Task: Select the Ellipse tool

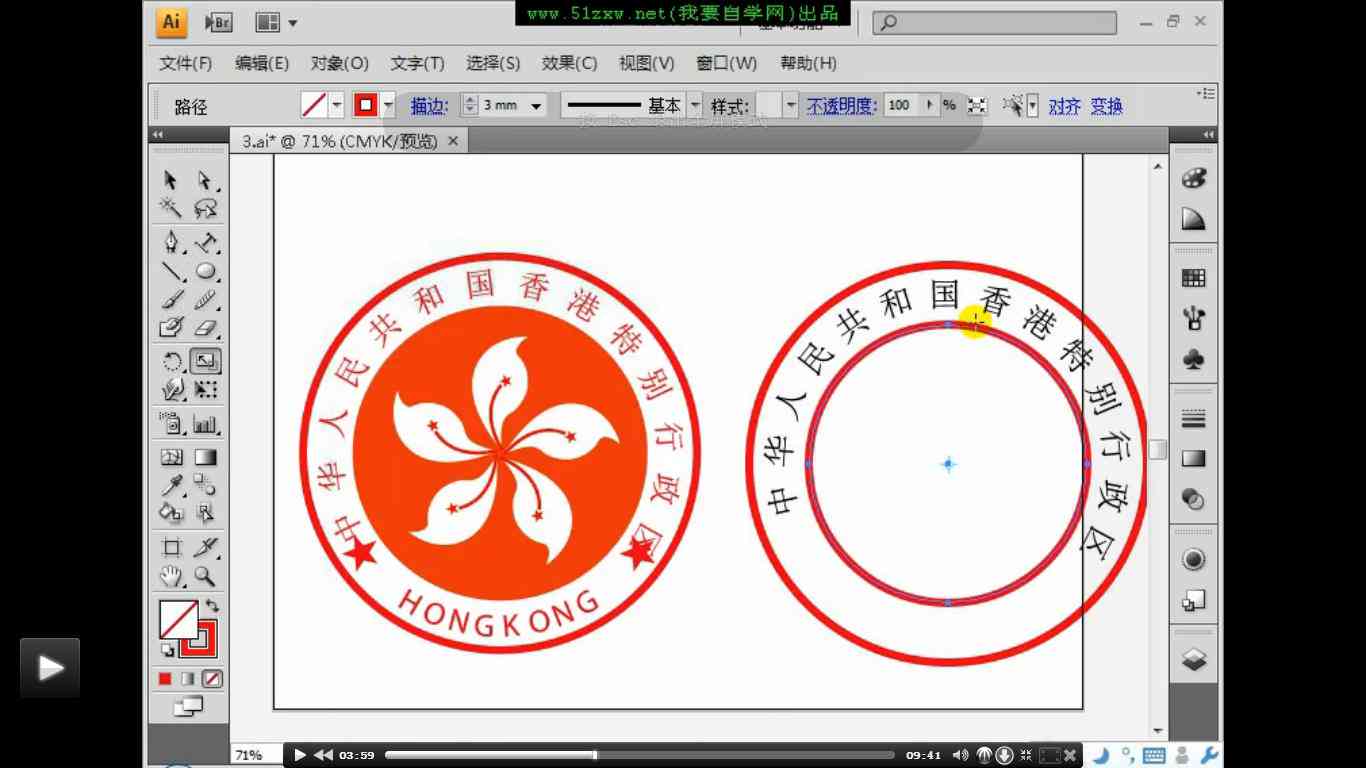Action: (x=206, y=271)
